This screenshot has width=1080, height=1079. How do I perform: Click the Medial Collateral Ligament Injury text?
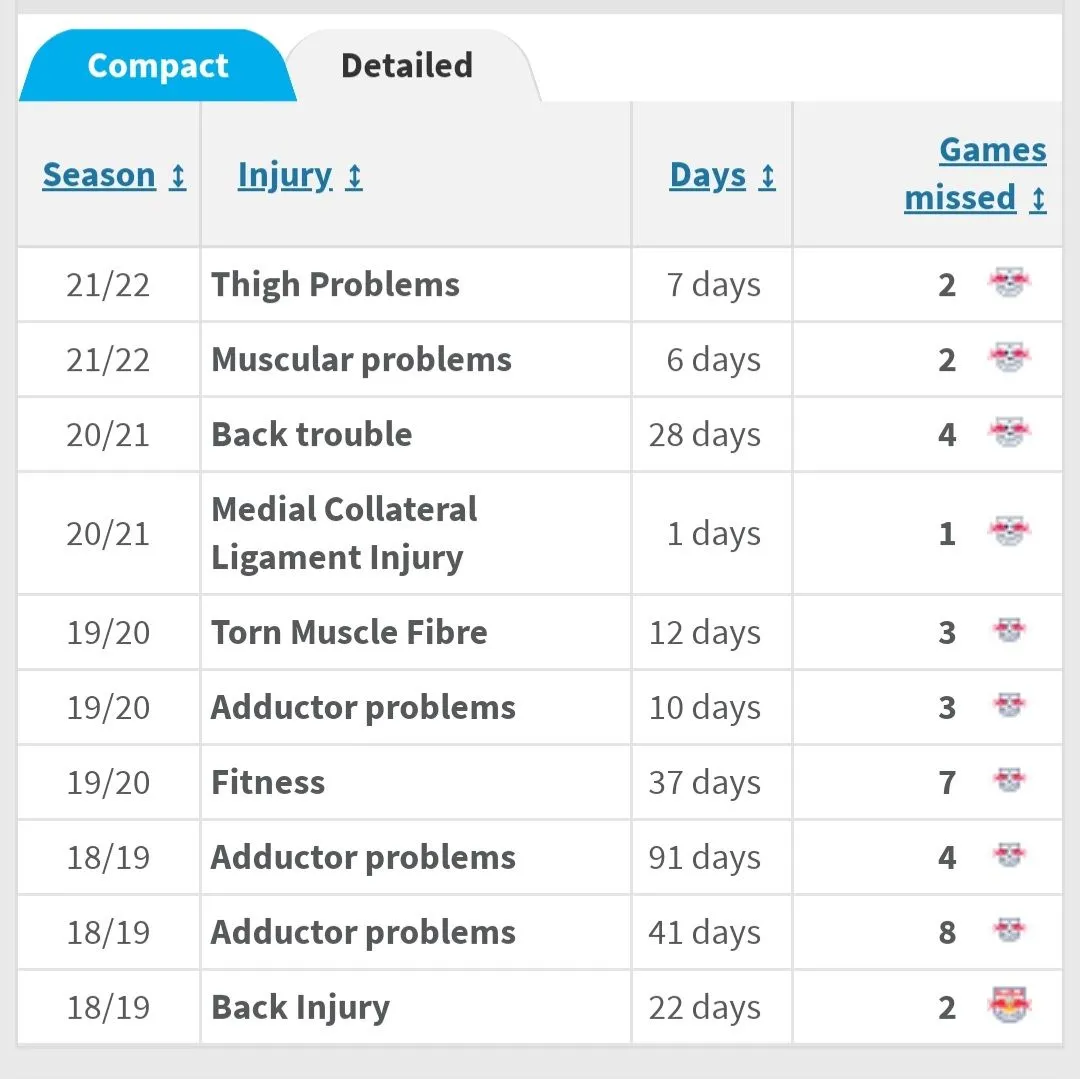343,533
